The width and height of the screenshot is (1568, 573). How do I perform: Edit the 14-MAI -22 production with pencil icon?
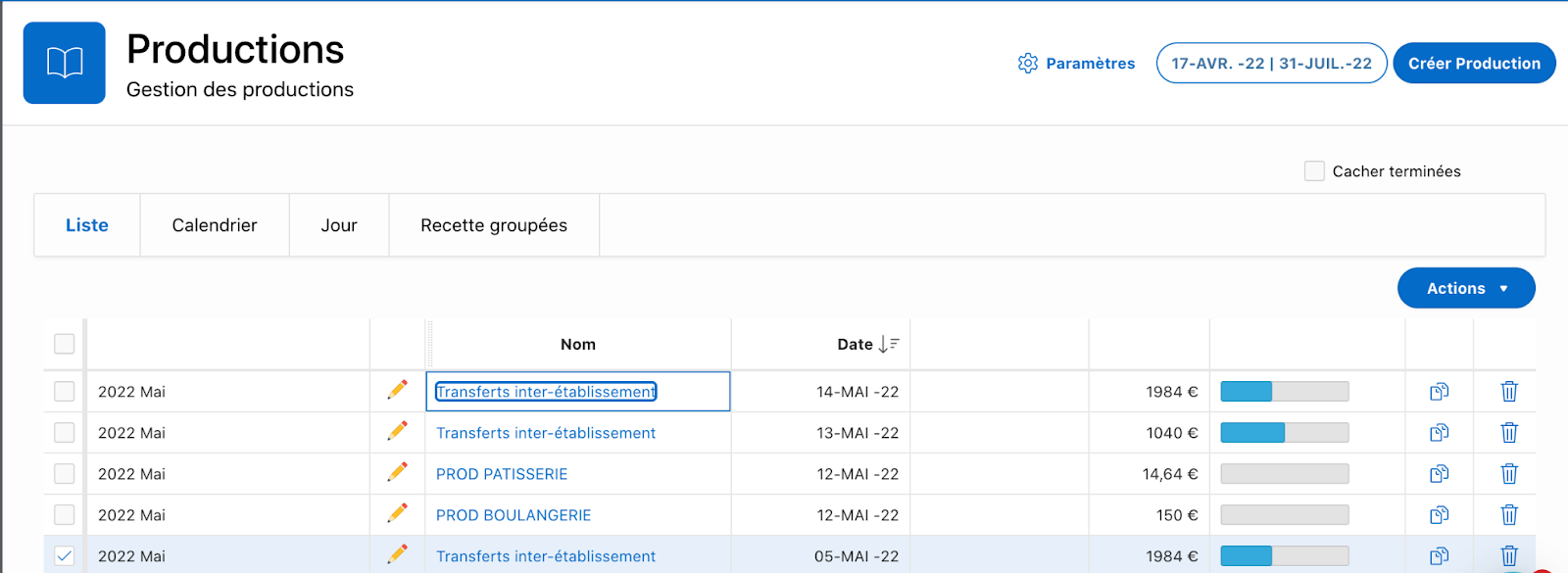click(x=397, y=390)
